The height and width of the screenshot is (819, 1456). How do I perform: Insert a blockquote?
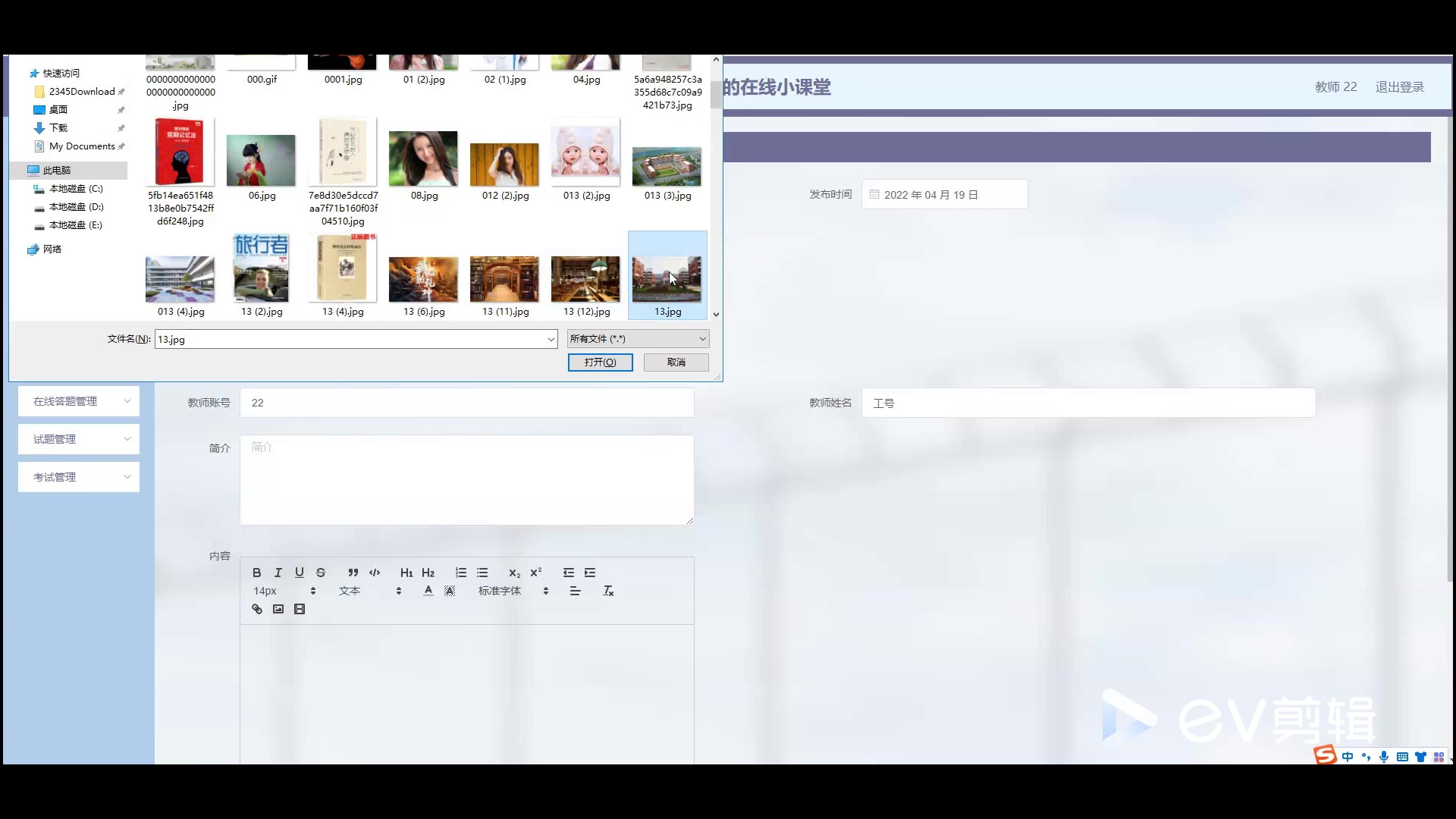pyautogui.click(x=353, y=573)
